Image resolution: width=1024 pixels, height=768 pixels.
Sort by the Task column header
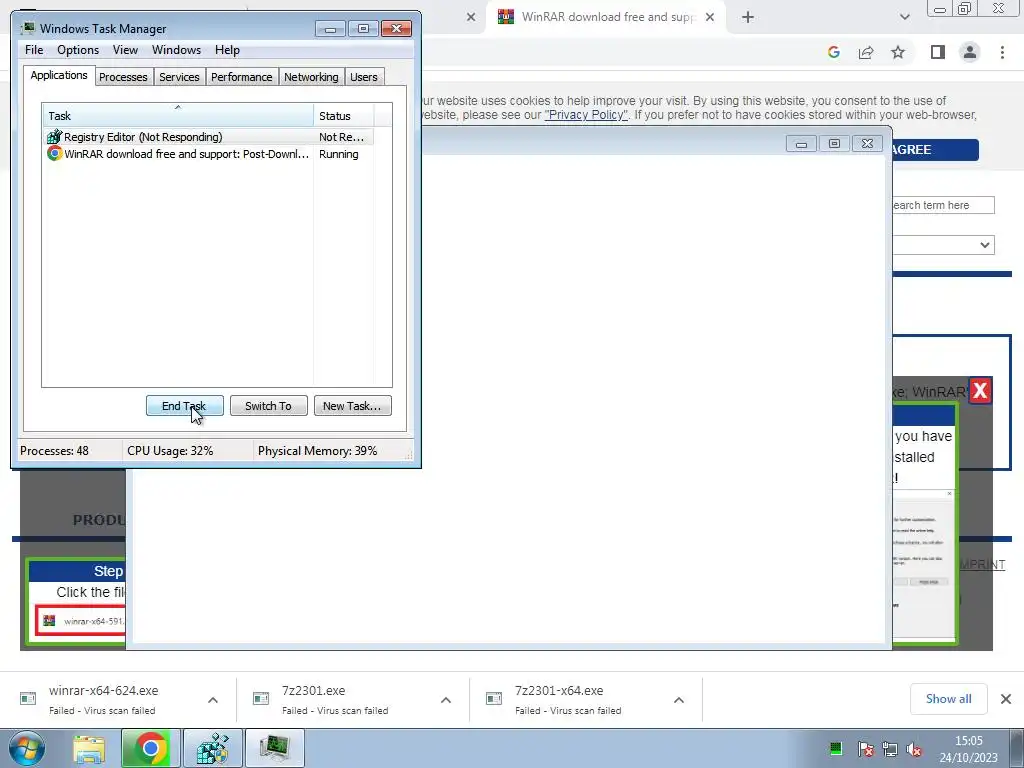pyautogui.click(x=178, y=116)
